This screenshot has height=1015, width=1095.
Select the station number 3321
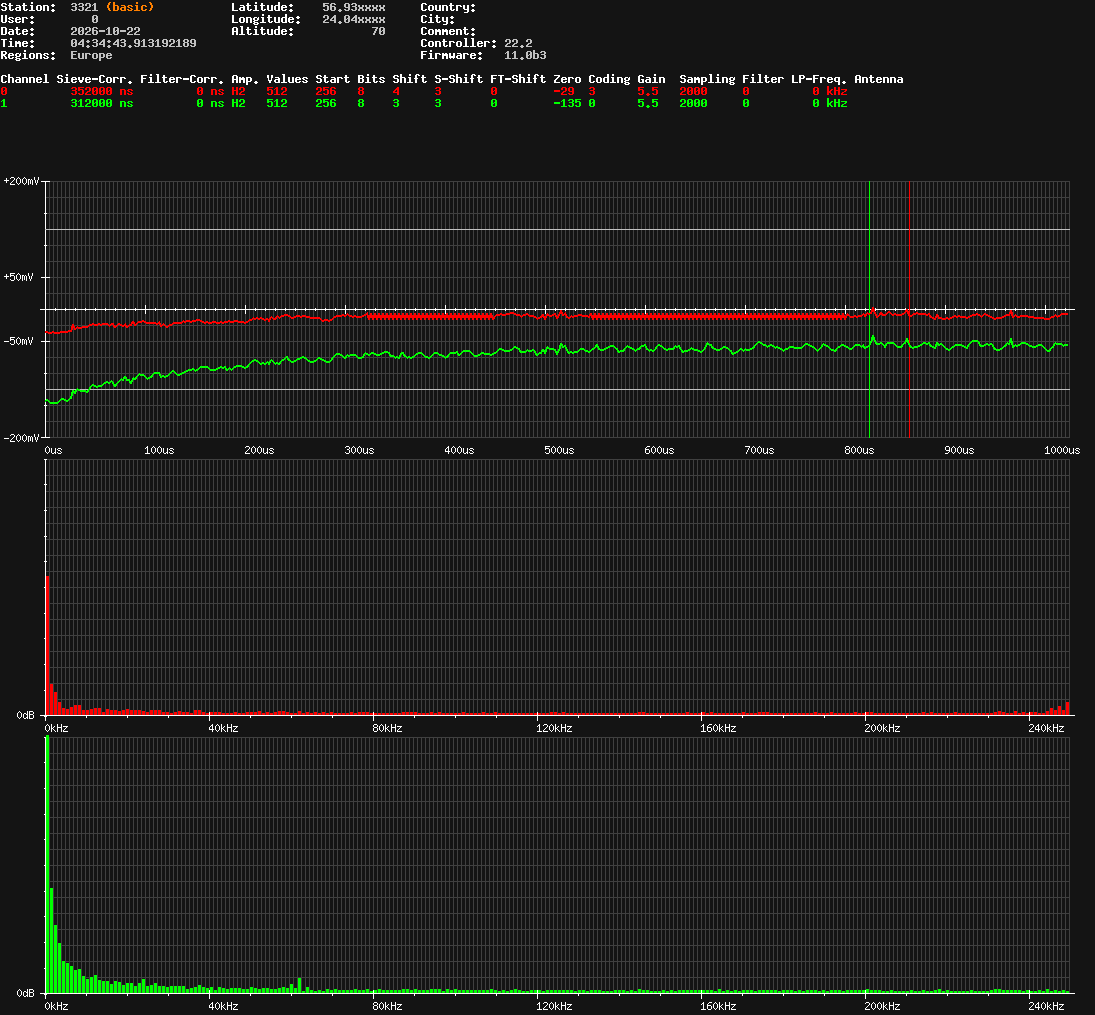[84, 7]
